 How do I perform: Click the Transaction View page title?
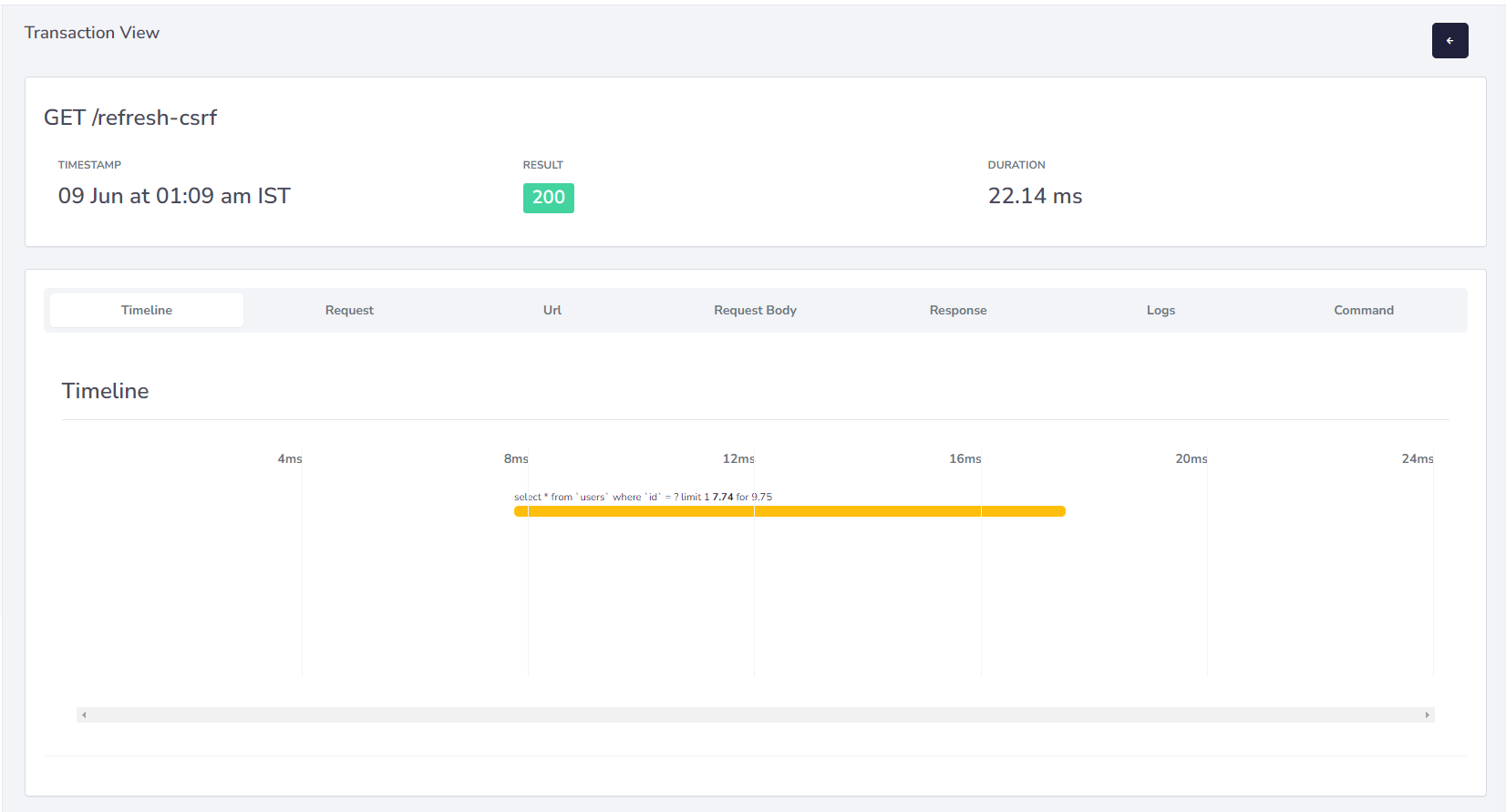pyautogui.click(x=92, y=33)
